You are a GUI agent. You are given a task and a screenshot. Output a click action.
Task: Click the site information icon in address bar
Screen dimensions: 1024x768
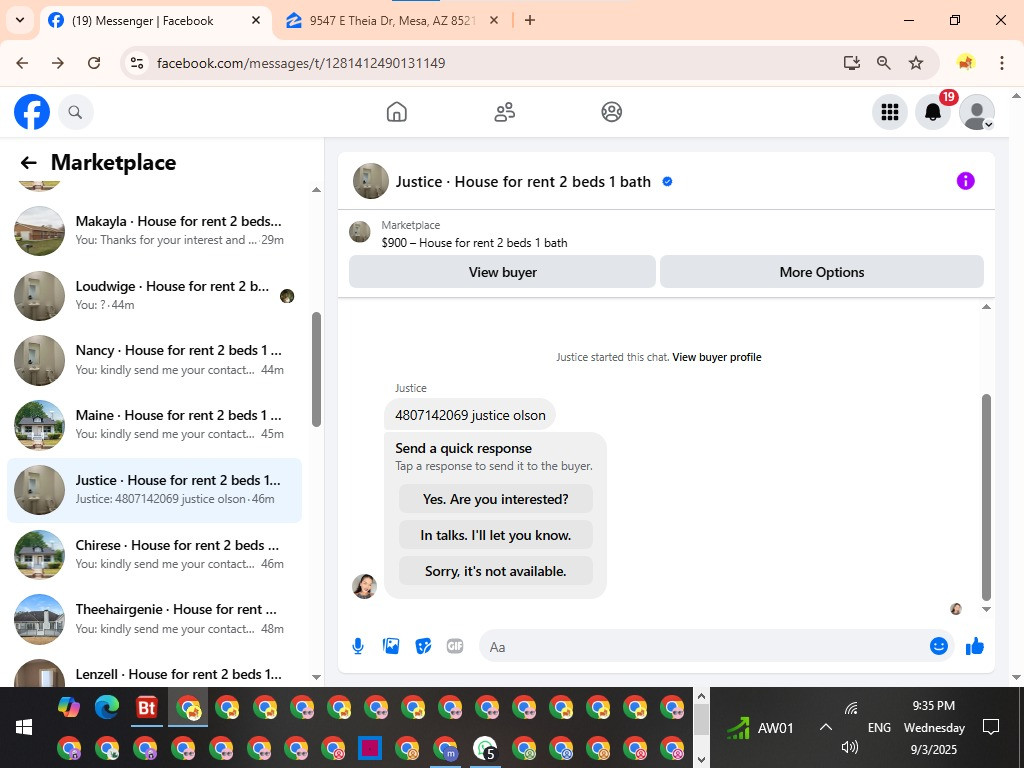click(x=136, y=63)
